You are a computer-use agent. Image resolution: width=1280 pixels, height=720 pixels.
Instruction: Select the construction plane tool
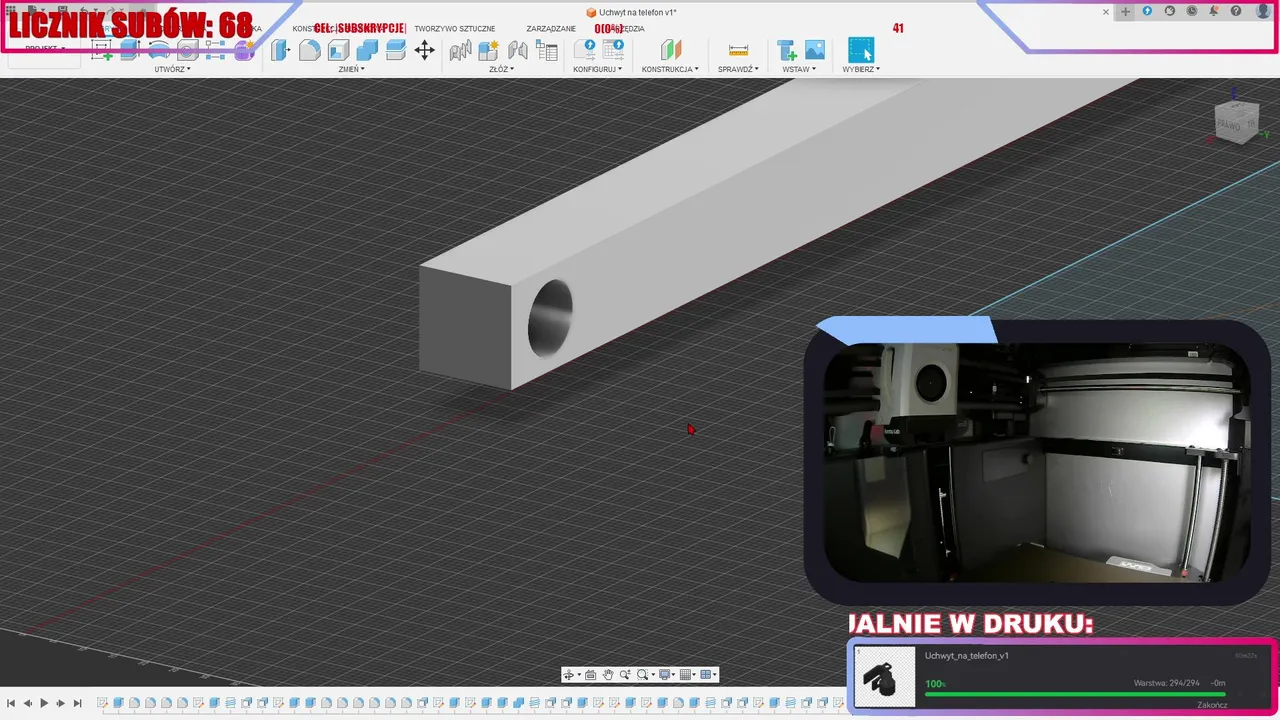(670, 50)
